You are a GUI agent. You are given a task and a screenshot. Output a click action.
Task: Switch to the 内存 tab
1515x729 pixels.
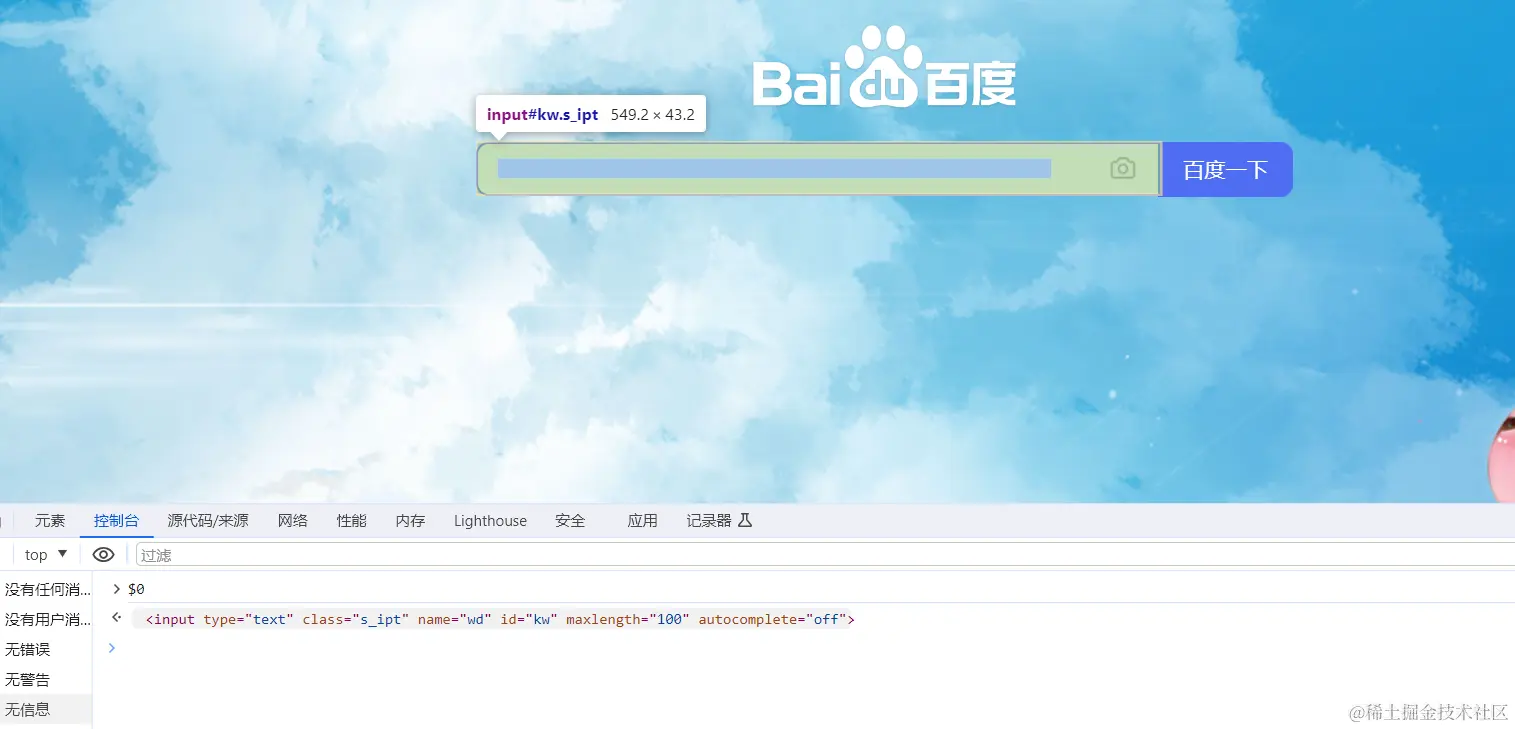click(x=410, y=520)
